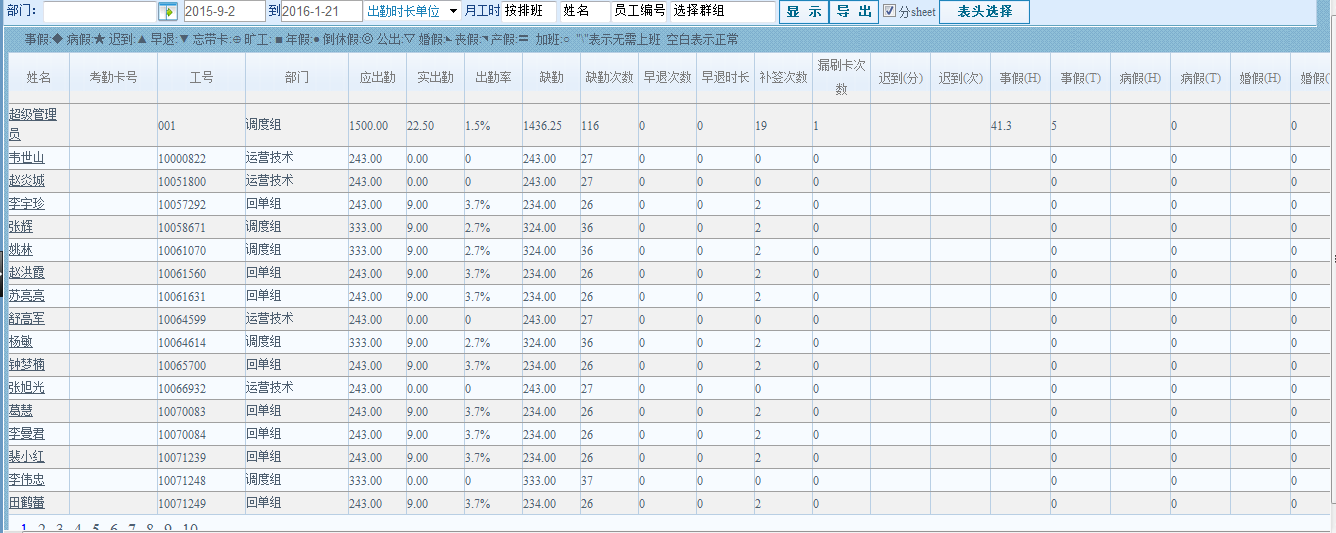Focus the 员工编号 search field
This screenshot has height=533, width=1336.
pyautogui.click(x=640, y=12)
